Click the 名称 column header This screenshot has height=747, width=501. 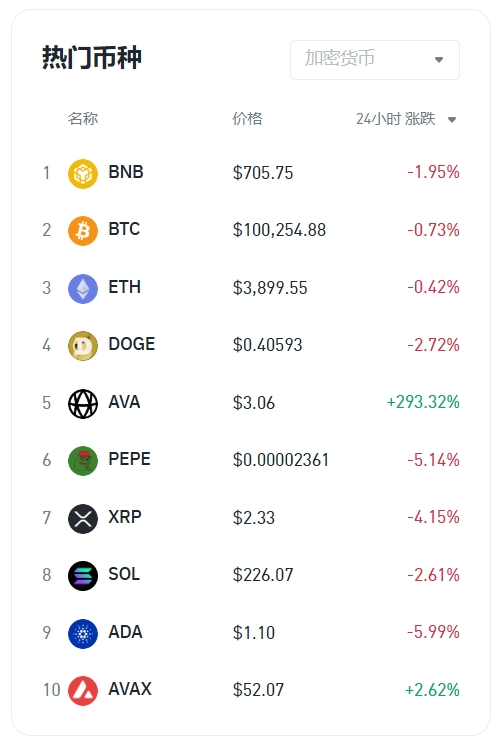[x=83, y=118]
